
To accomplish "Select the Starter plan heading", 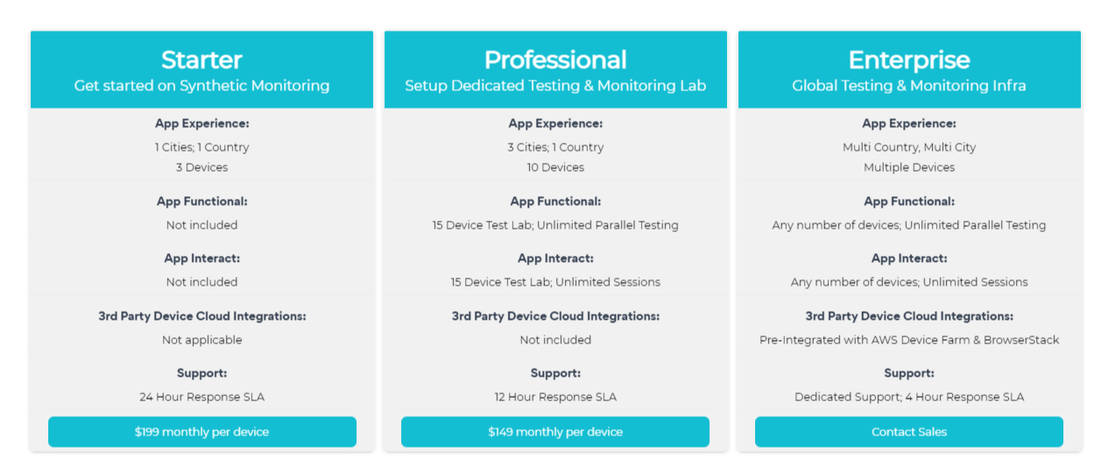I will 202,60.
